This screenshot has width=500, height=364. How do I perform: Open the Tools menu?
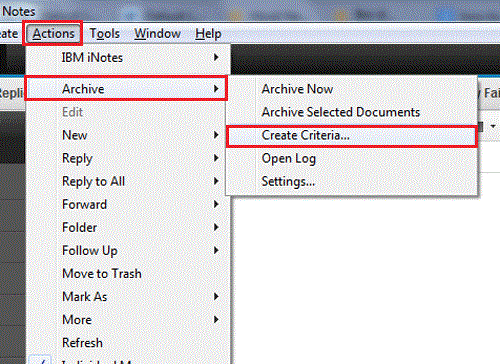point(104,33)
